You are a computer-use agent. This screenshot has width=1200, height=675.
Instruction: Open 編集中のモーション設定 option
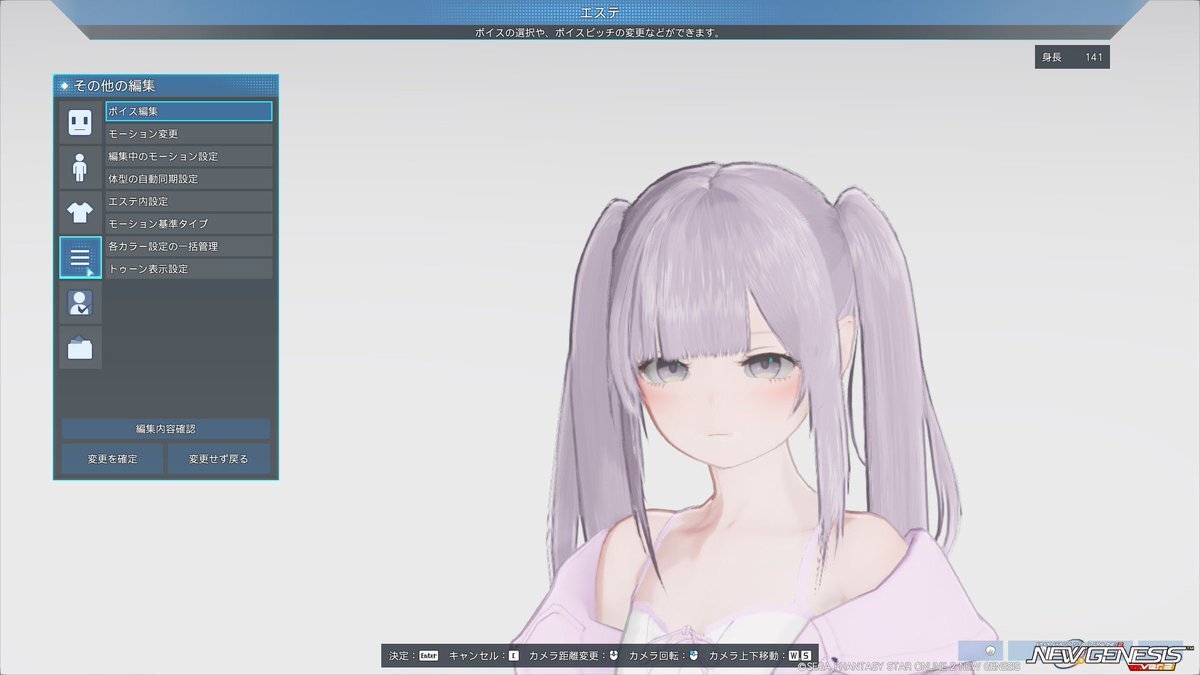(x=189, y=157)
